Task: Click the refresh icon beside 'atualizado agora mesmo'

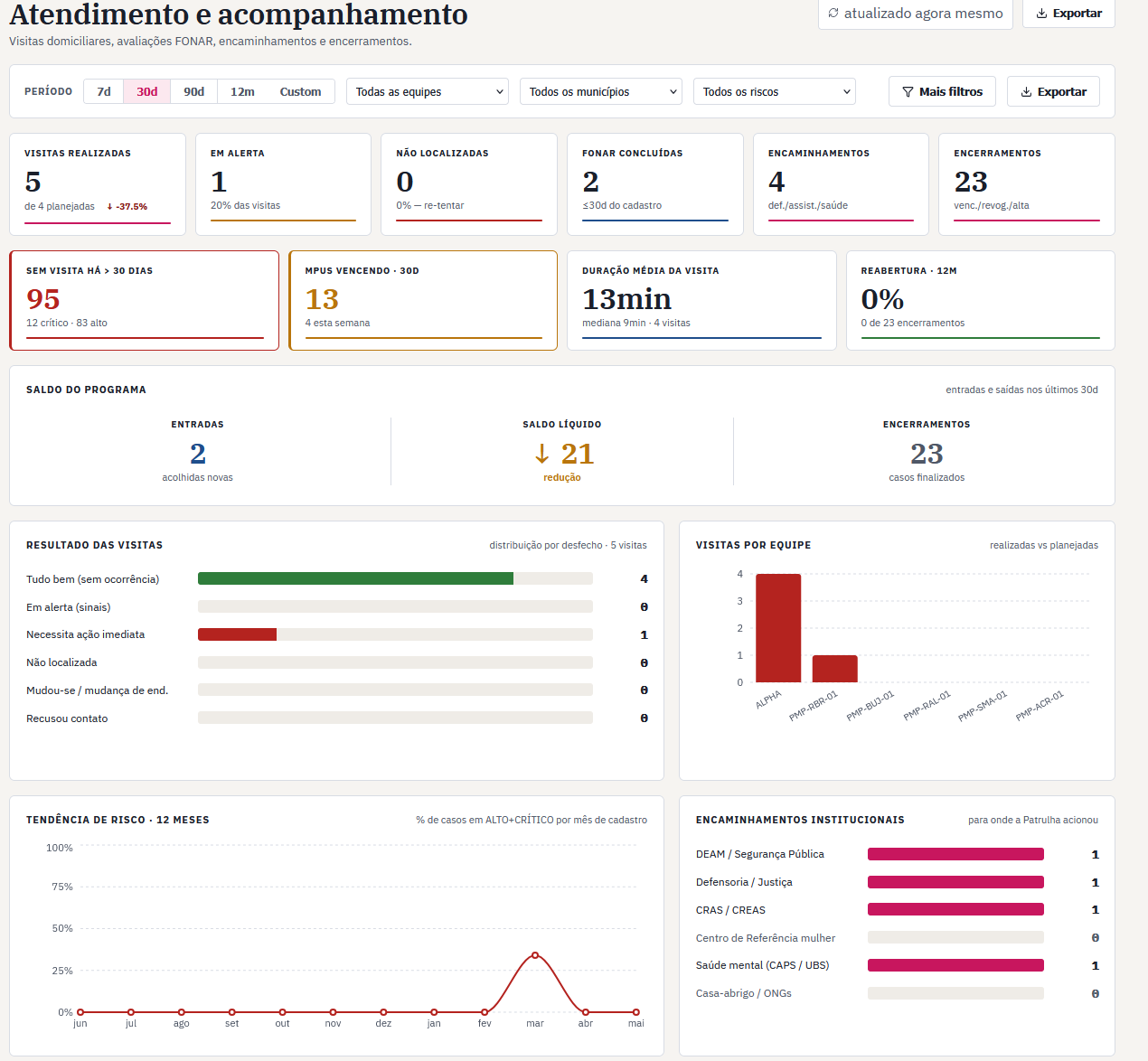Action: click(x=833, y=13)
